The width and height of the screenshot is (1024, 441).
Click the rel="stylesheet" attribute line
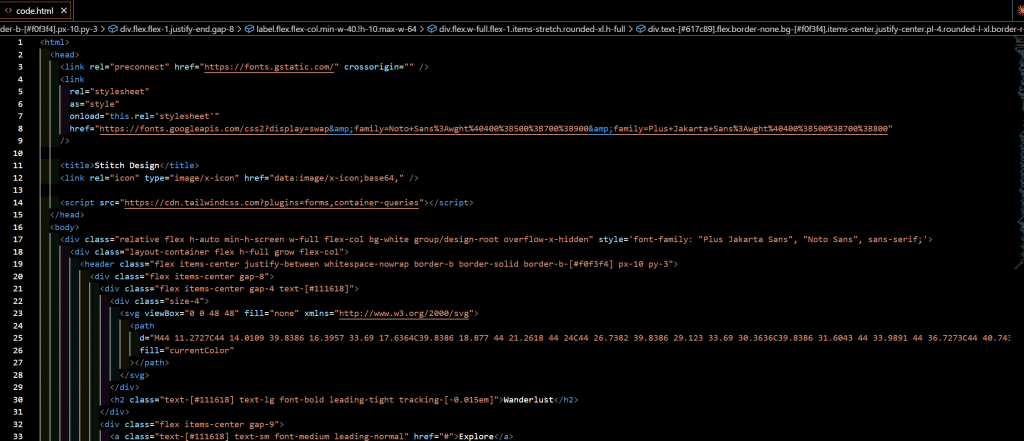[x=110, y=91]
